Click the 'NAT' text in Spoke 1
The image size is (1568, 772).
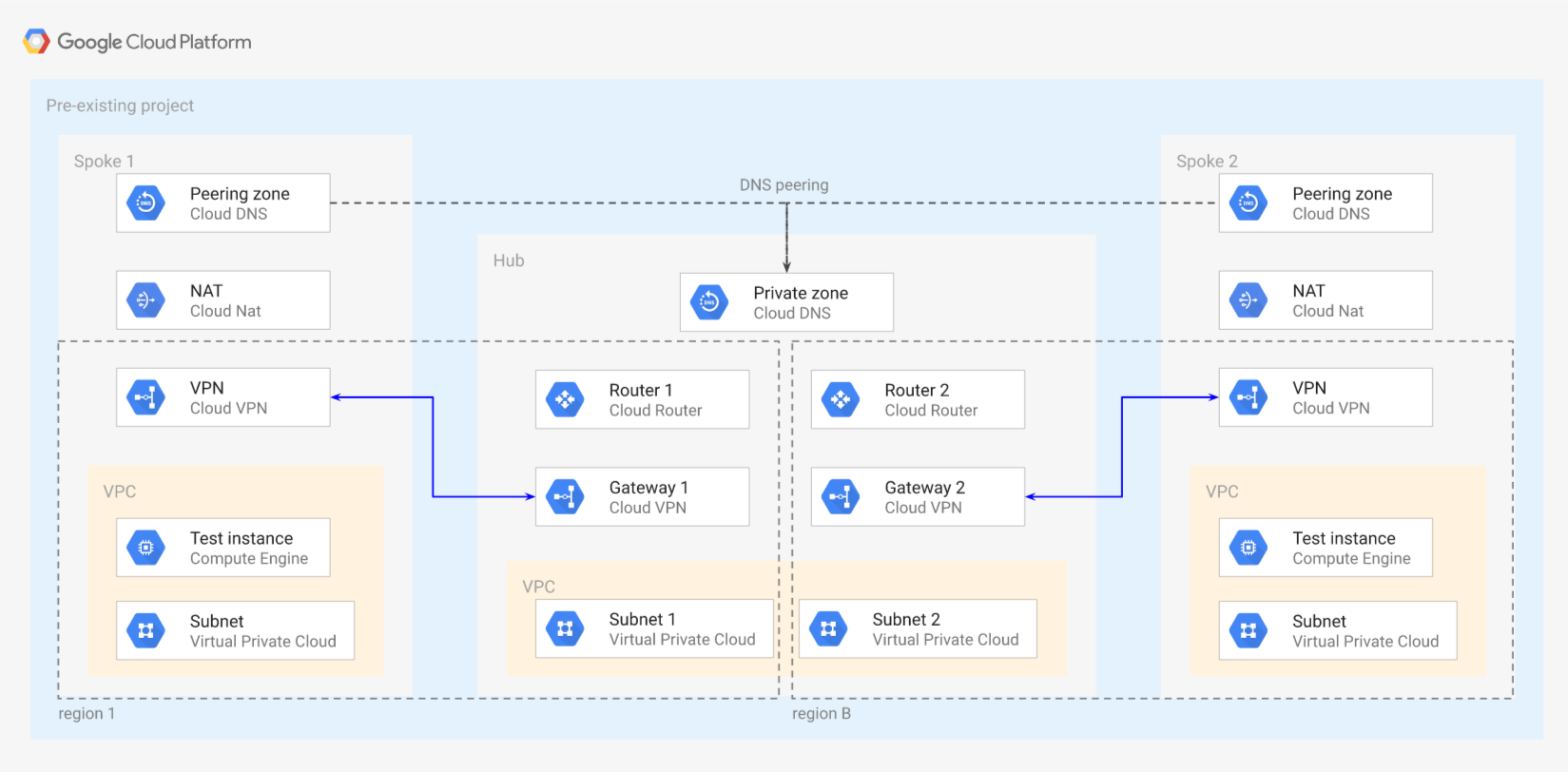tap(206, 291)
